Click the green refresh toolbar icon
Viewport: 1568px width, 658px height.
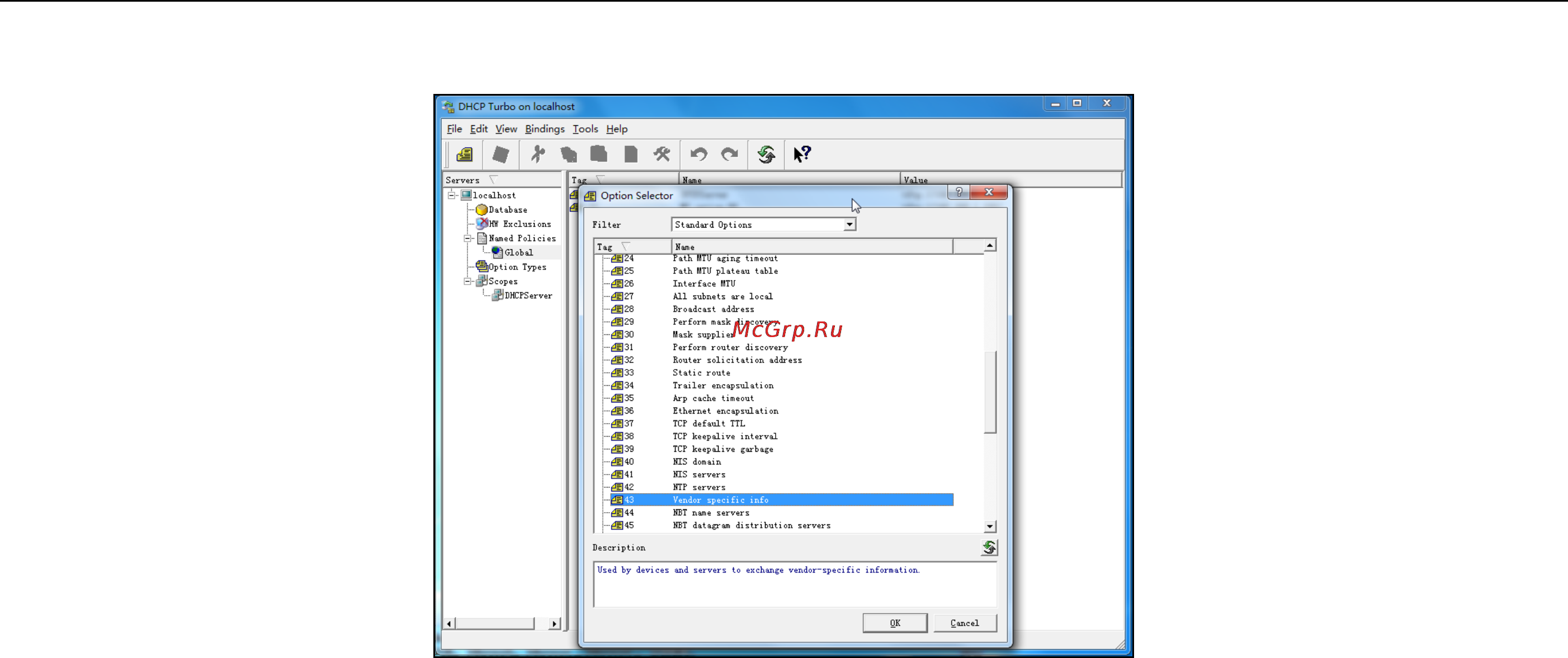pos(766,155)
